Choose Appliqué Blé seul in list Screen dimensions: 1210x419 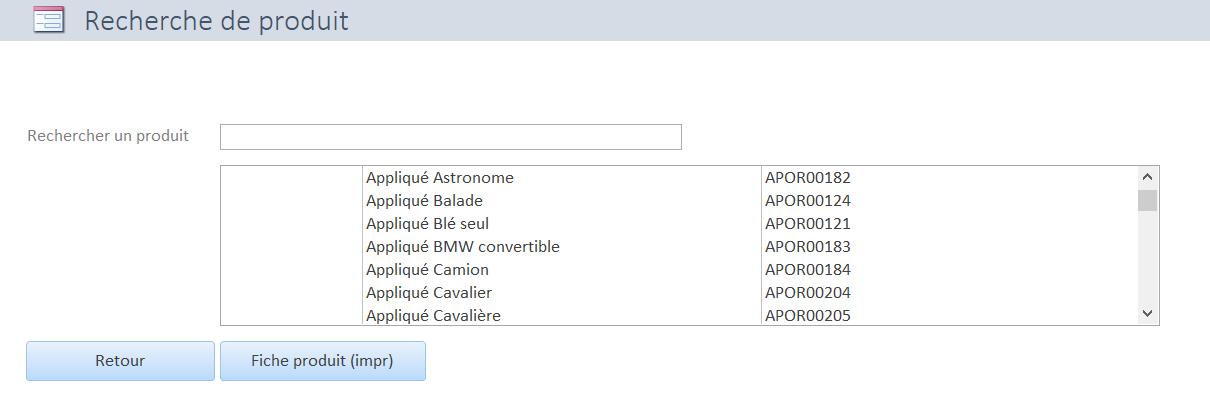click(427, 224)
